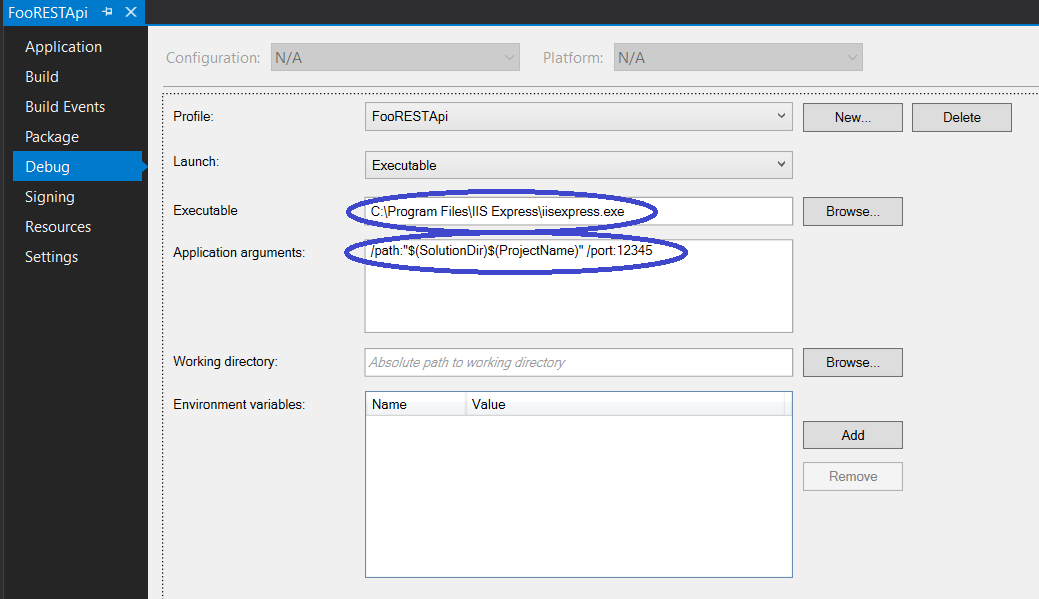
Task: Add a new environment variable
Action: tap(852, 435)
